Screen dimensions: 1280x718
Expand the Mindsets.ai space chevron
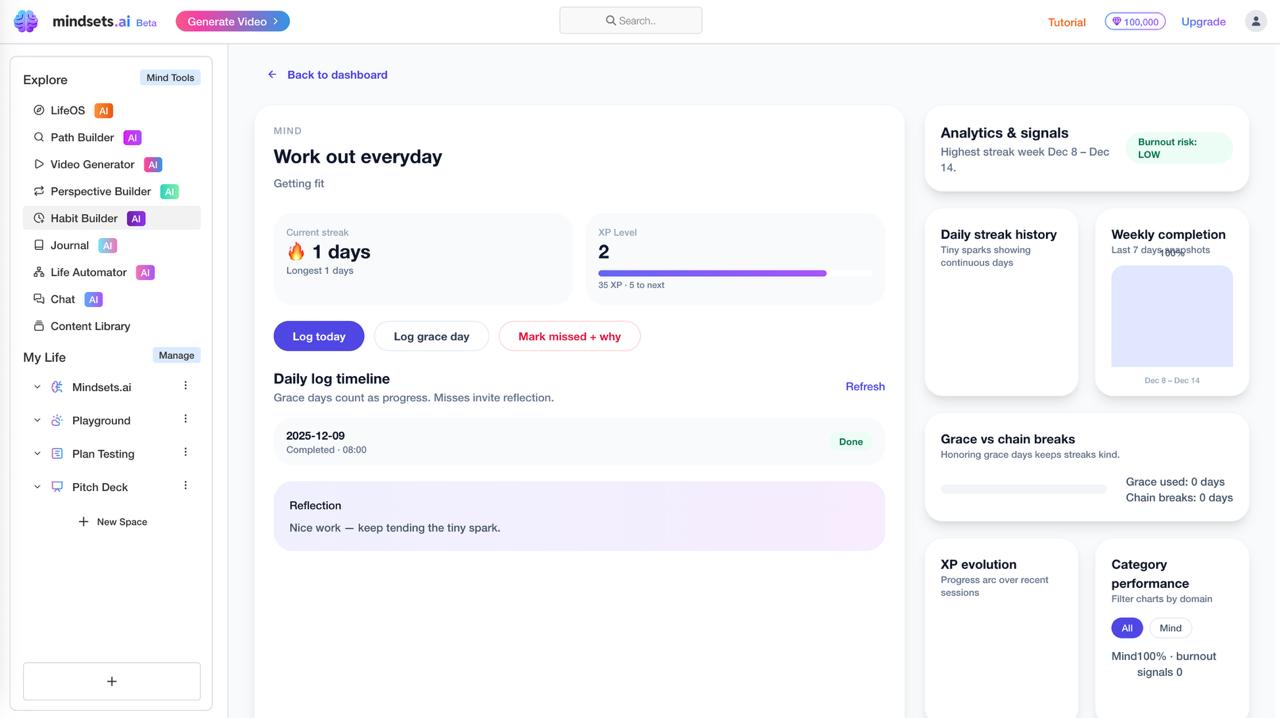click(x=37, y=387)
